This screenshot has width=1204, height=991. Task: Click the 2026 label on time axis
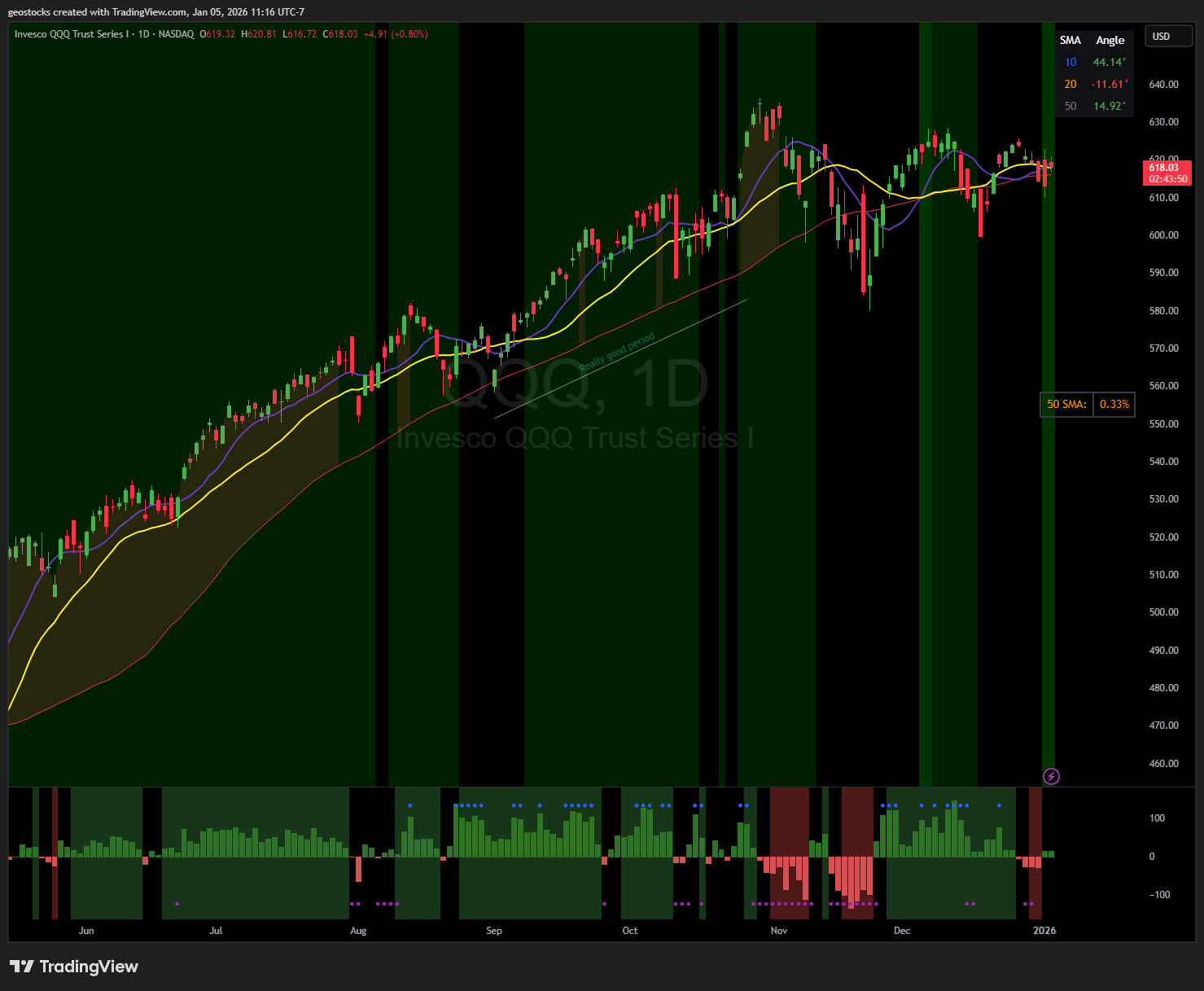click(1044, 931)
